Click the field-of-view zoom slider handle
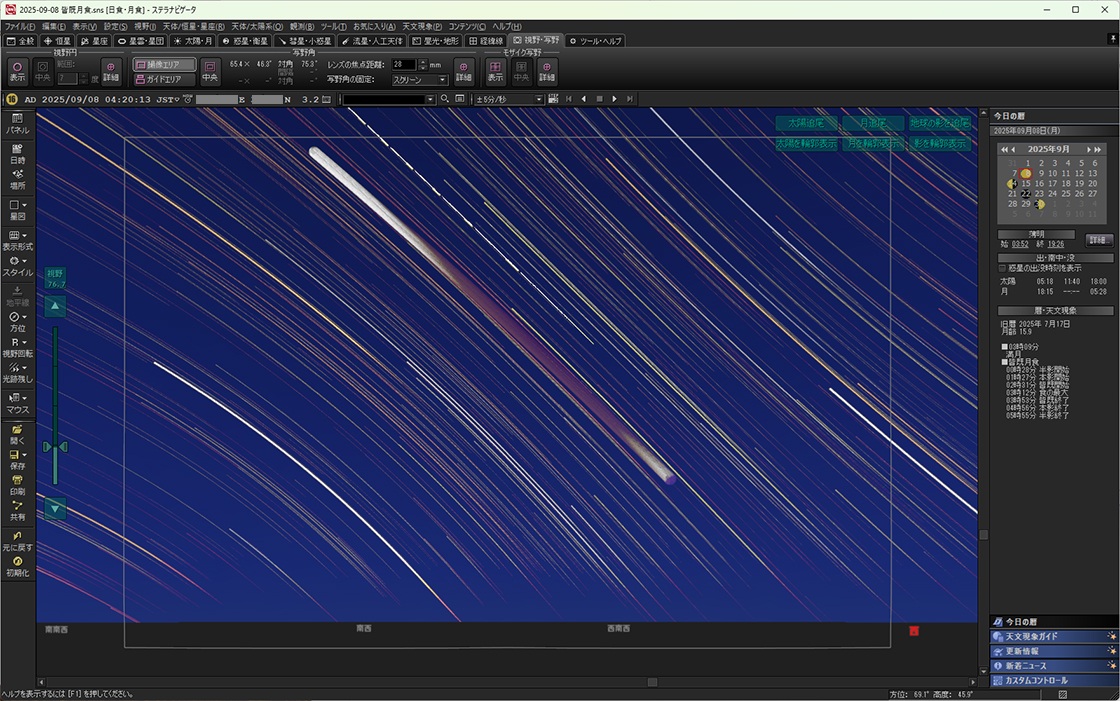 point(55,447)
